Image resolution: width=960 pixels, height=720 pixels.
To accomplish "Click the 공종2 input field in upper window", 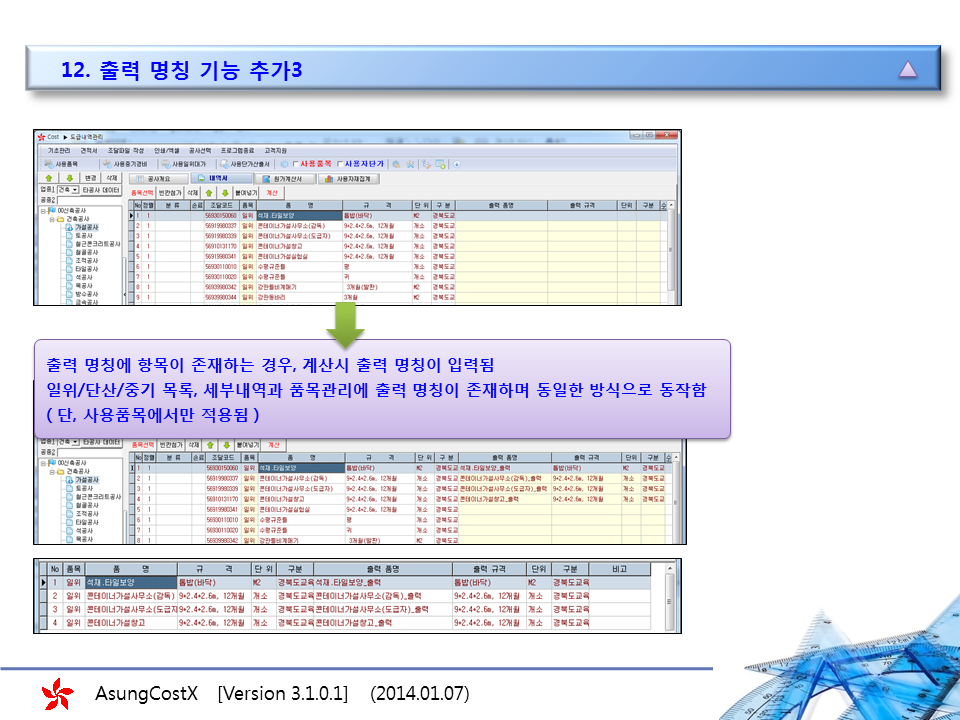I will (x=90, y=200).
